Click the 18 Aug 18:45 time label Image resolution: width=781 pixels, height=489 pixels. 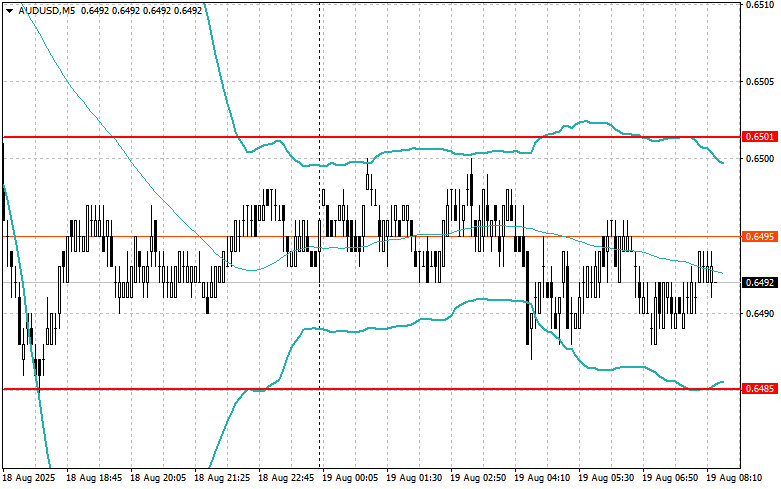tap(94, 478)
